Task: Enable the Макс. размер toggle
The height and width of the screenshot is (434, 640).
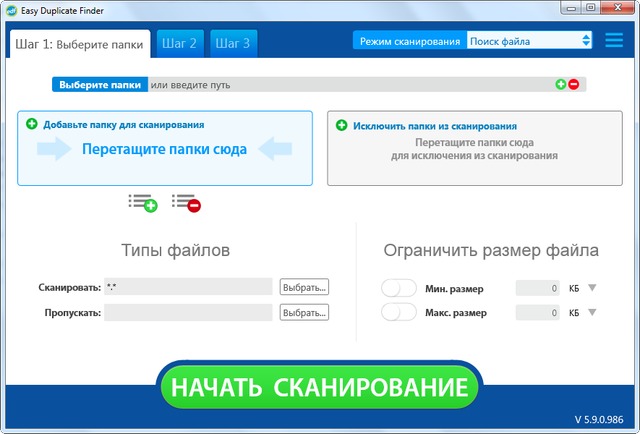Action: point(399,312)
